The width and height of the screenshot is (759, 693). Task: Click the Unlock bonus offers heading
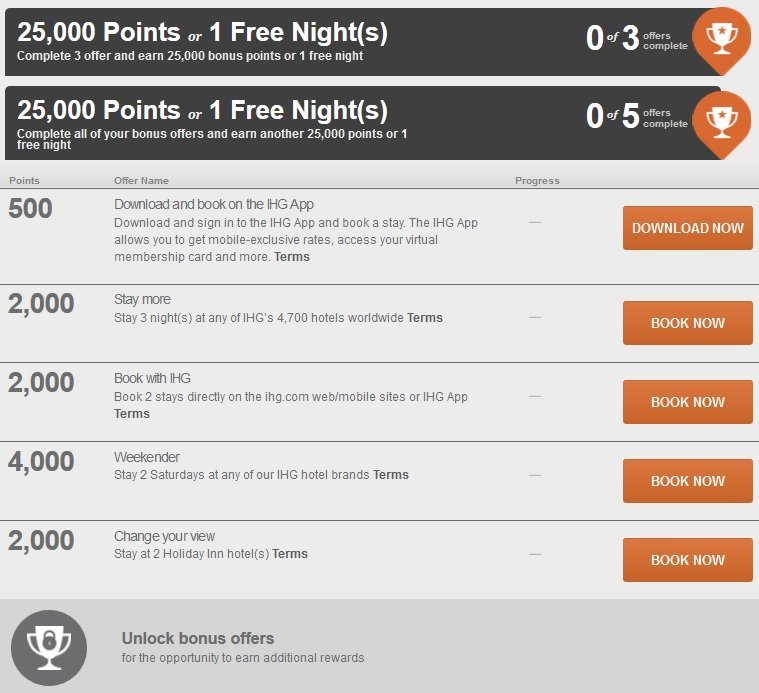(x=198, y=638)
